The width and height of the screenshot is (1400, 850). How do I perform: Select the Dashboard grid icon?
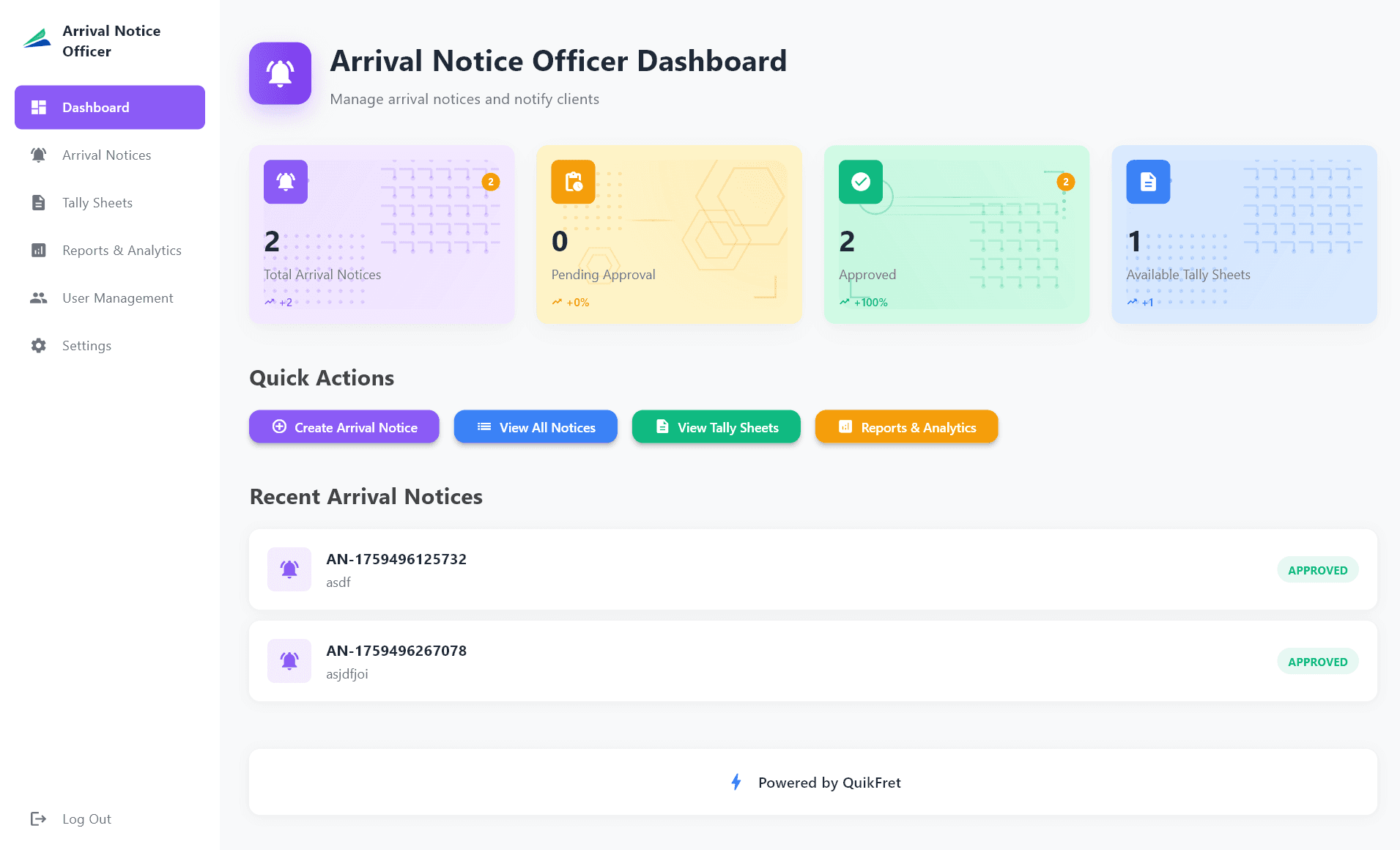(x=39, y=107)
